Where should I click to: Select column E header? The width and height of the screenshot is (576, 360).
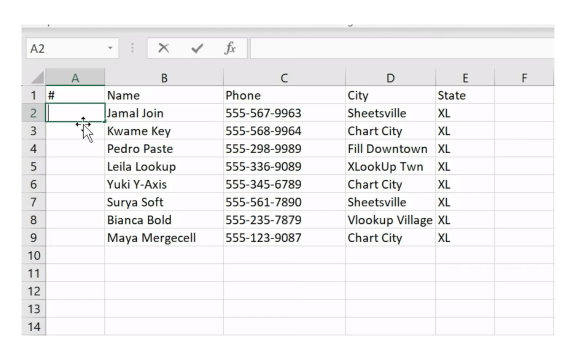[x=465, y=78]
